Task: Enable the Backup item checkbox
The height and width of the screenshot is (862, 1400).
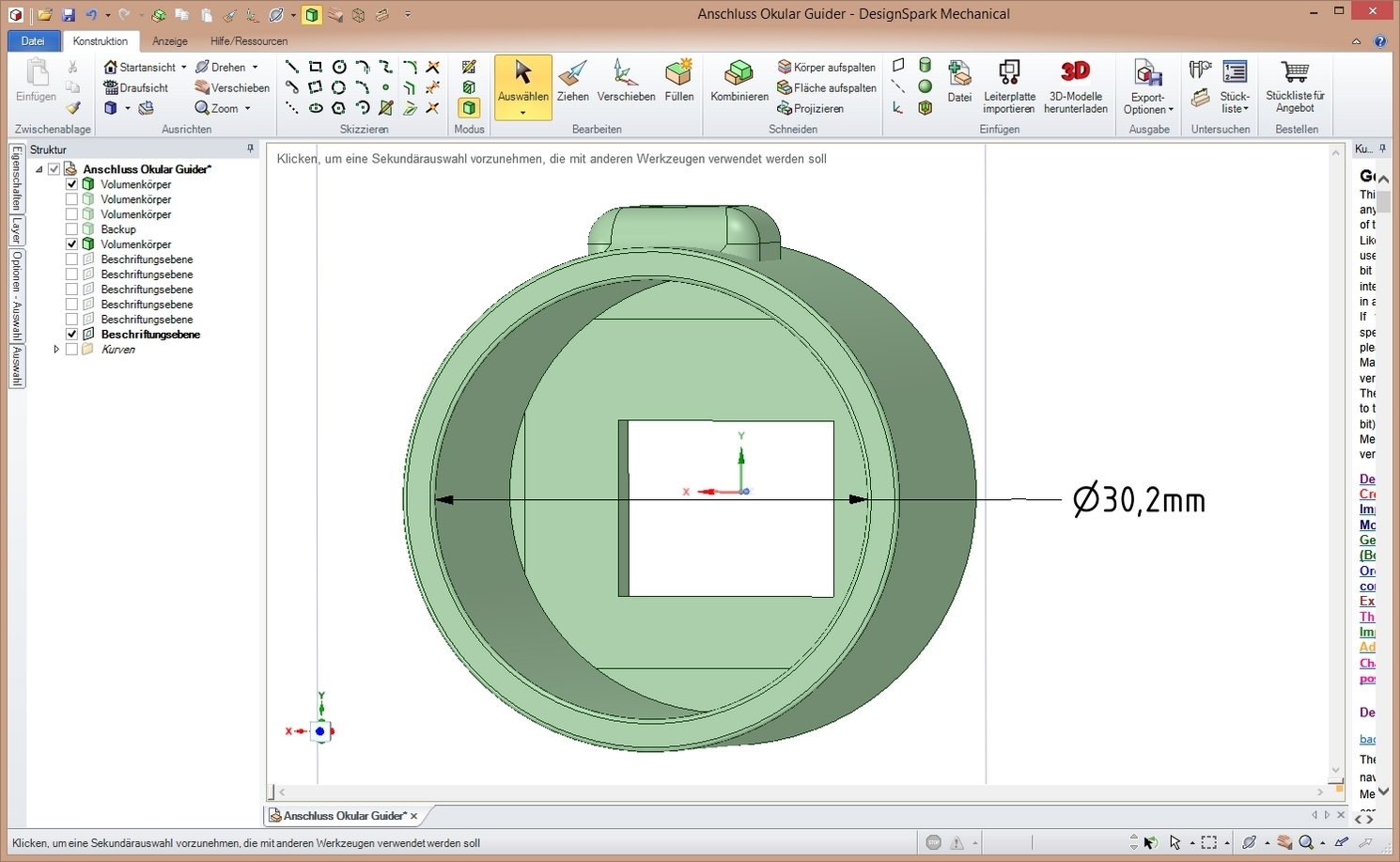Action: 71,229
